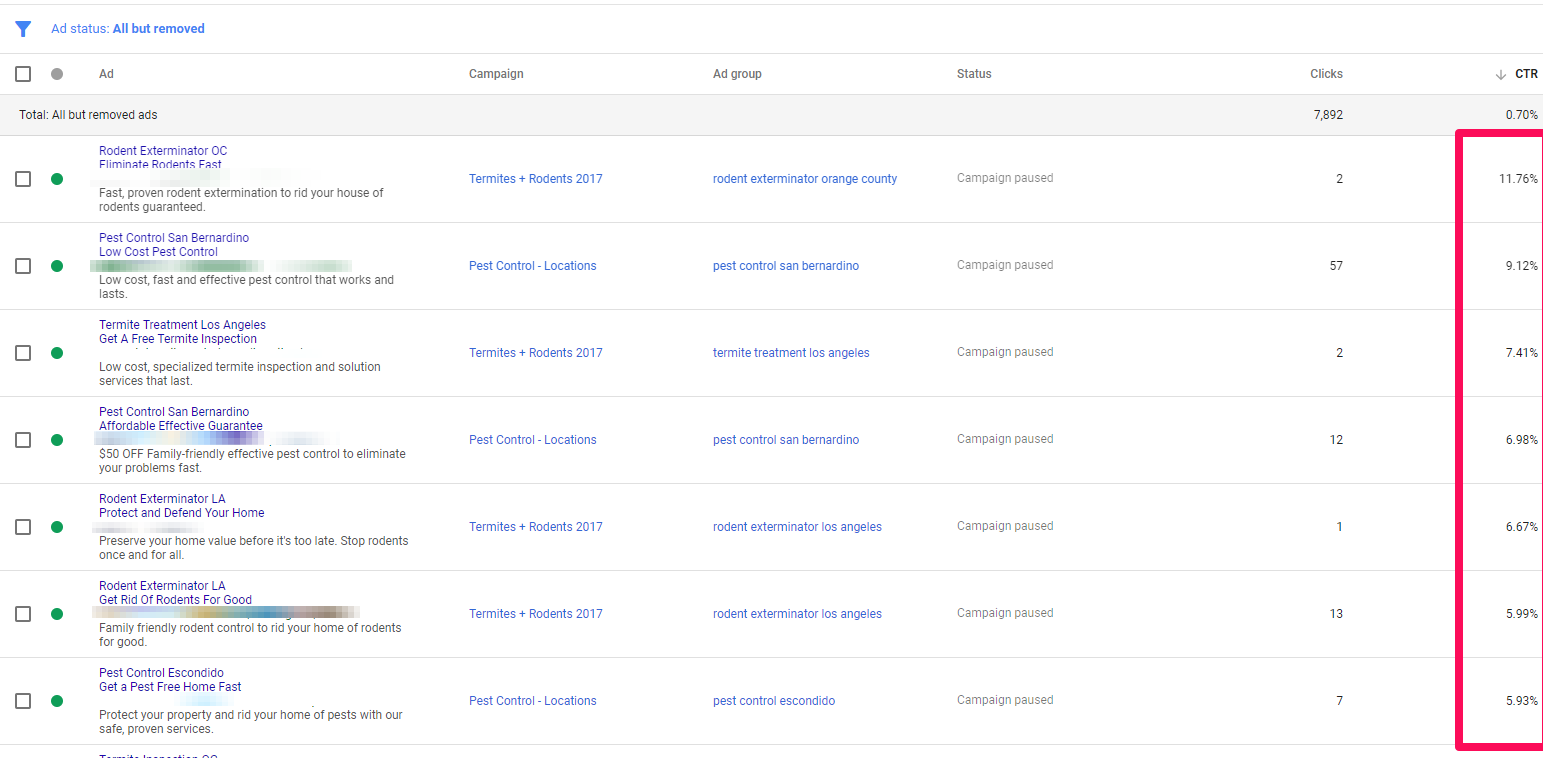The image size is (1543, 758).
Task: Click green status dot for Protect and Defend Your Home ad
Action: 57,527
